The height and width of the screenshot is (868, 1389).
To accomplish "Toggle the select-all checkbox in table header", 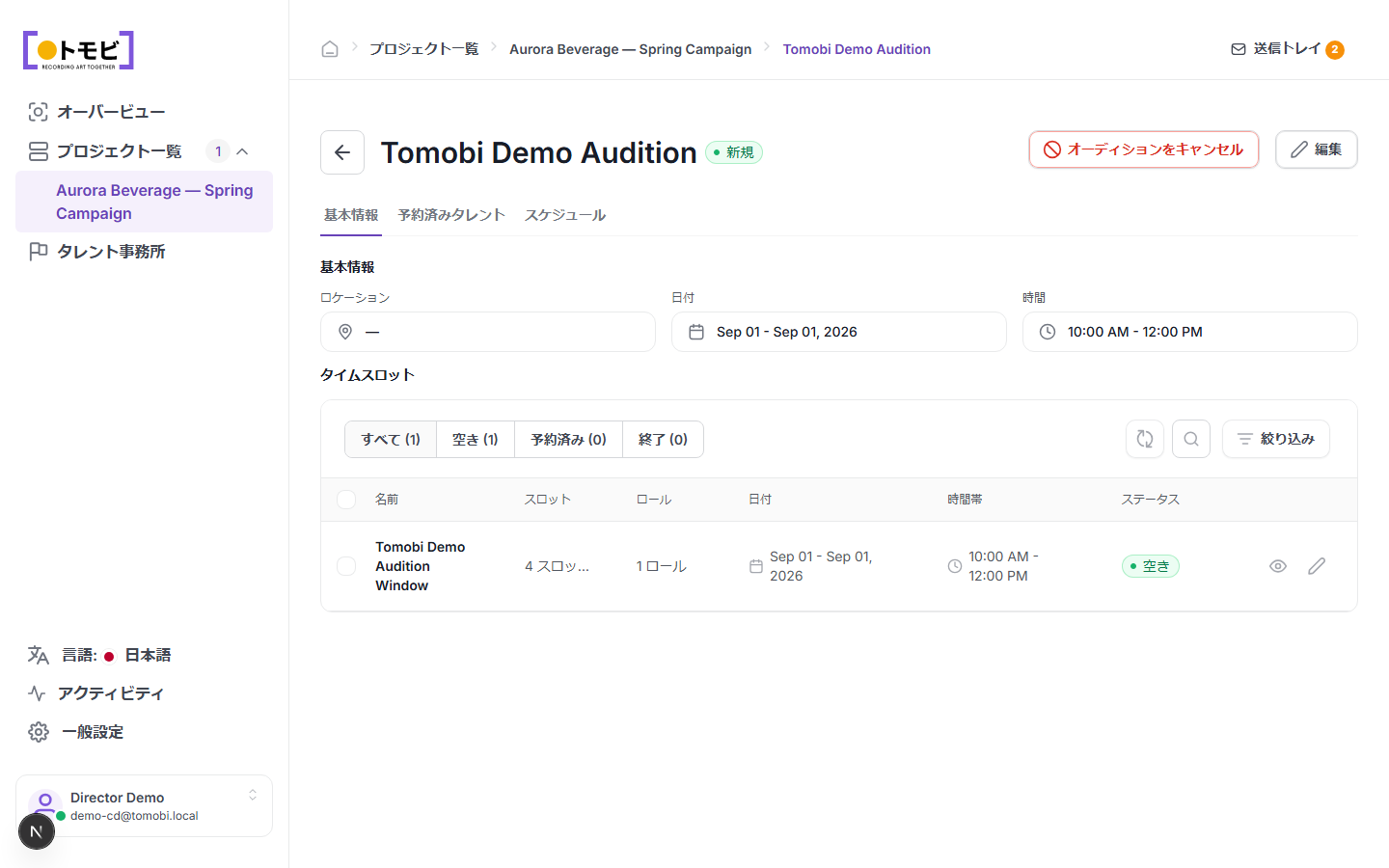I will click(x=346, y=500).
